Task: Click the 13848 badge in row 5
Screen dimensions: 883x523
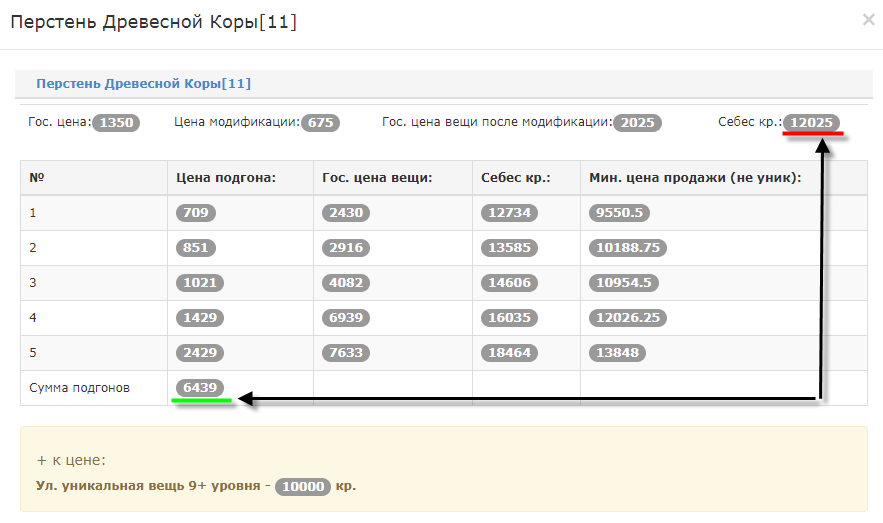Action: point(617,353)
